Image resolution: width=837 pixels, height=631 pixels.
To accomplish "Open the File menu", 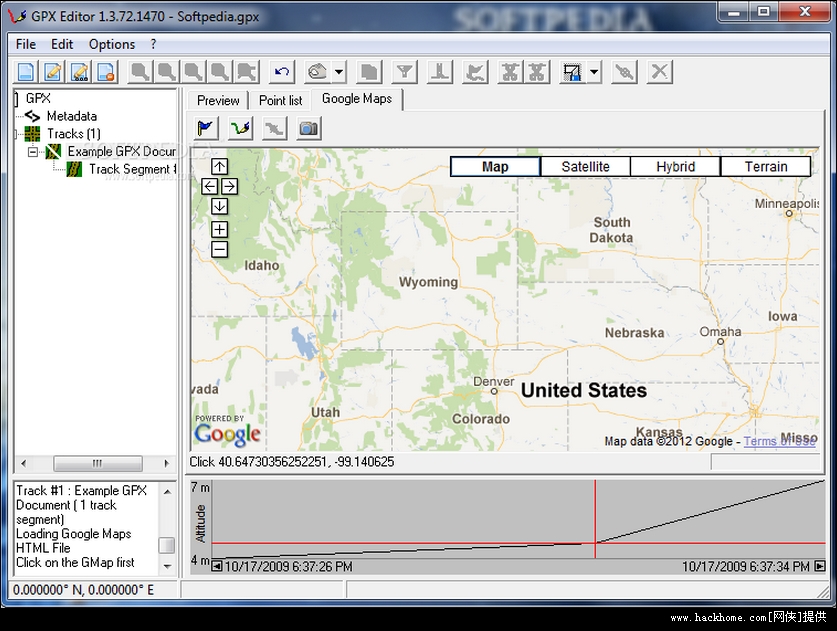I will click(26, 44).
